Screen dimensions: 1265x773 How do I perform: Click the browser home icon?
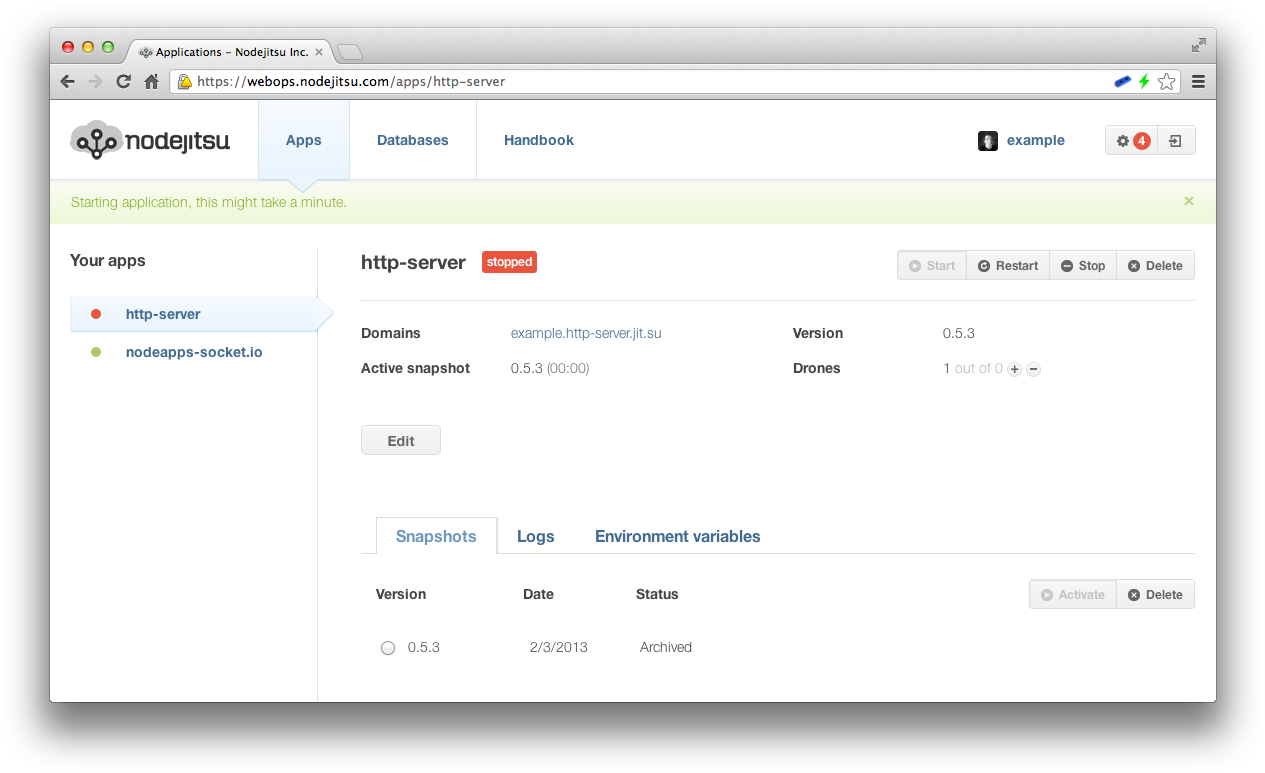pos(151,82)
